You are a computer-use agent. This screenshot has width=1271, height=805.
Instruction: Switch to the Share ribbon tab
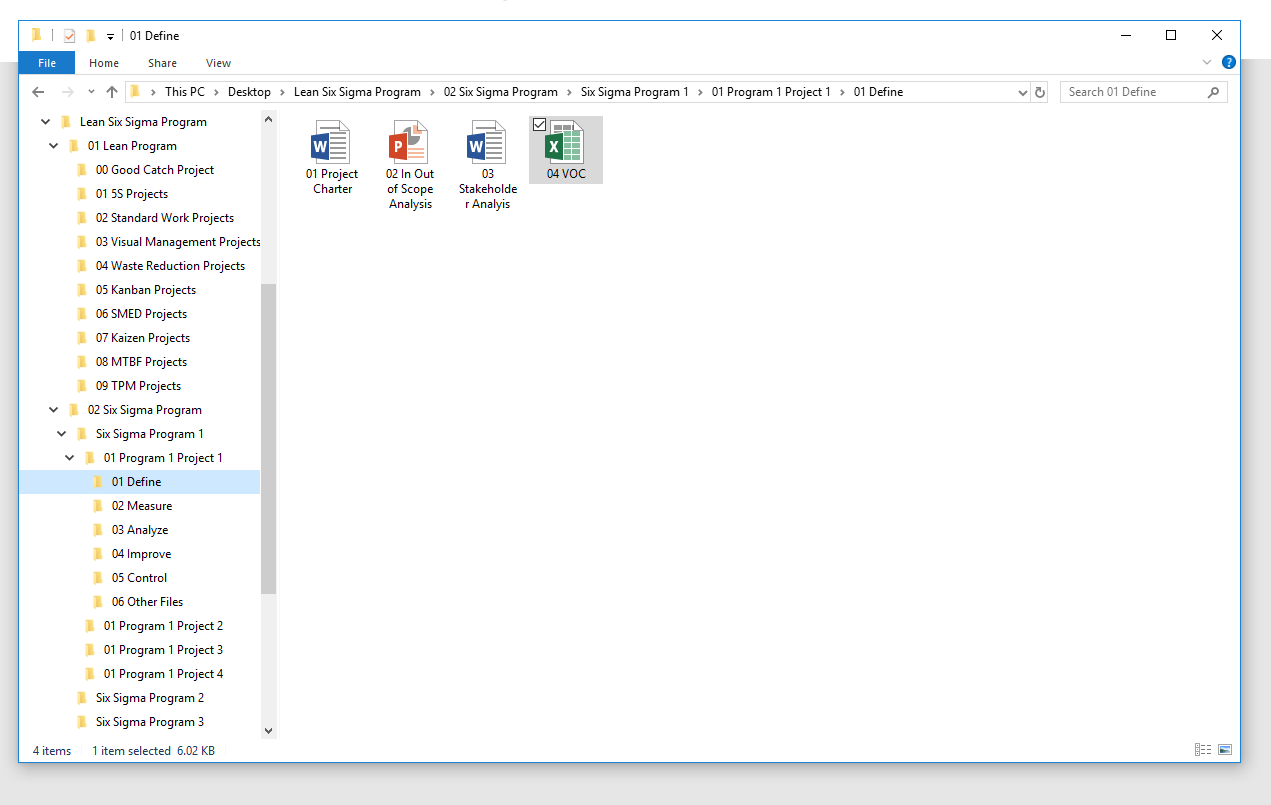[x=162, y=63]
